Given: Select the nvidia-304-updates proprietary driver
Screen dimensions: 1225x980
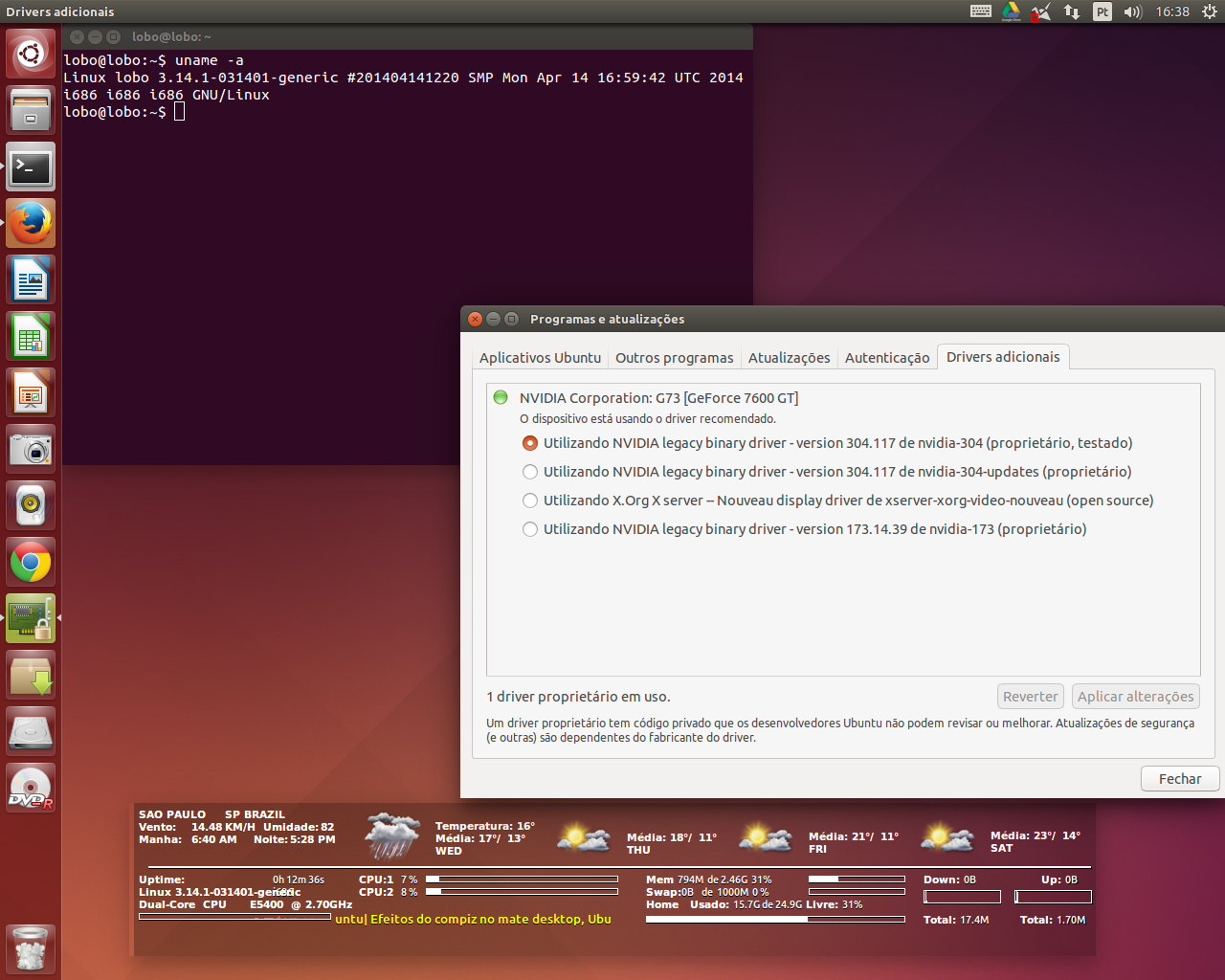Looking at the screenshot, I should point(530,471).
